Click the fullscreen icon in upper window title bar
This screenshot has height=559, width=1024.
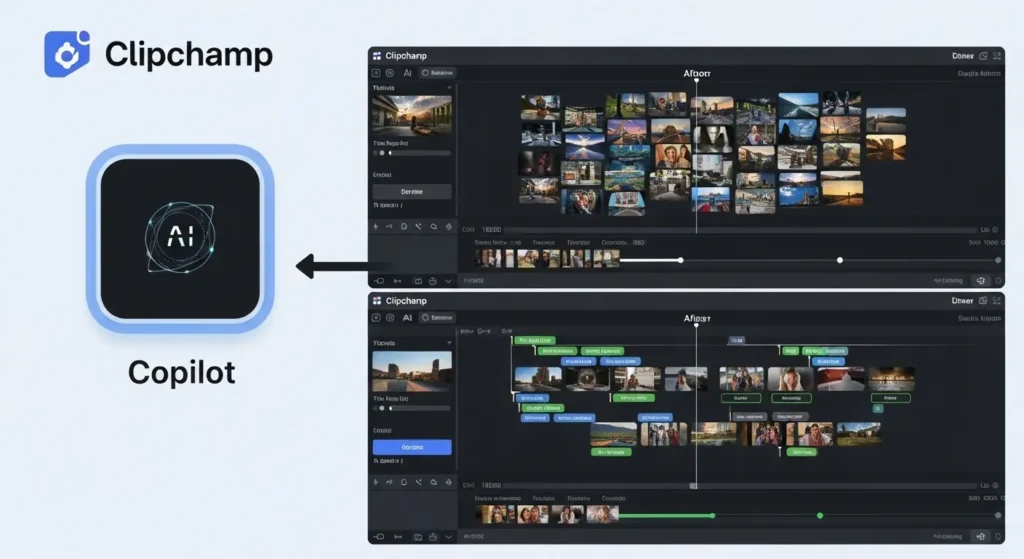997,56
